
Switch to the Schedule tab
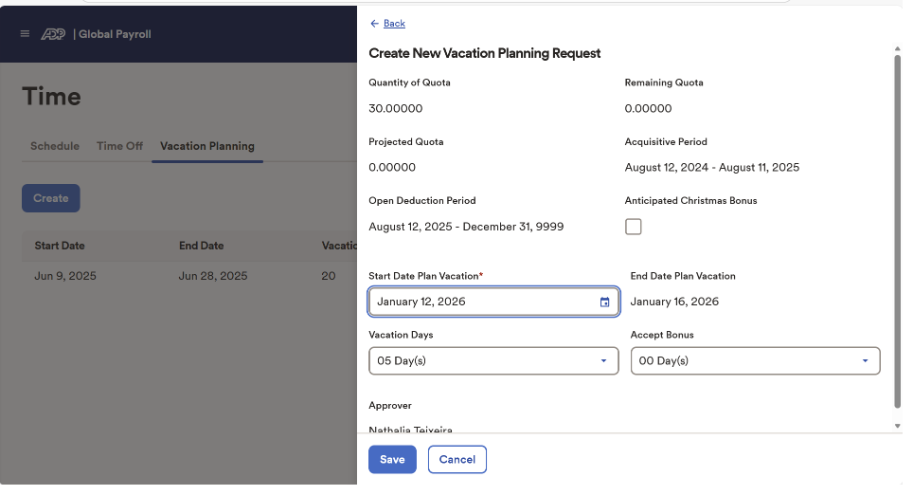point(54,146)
